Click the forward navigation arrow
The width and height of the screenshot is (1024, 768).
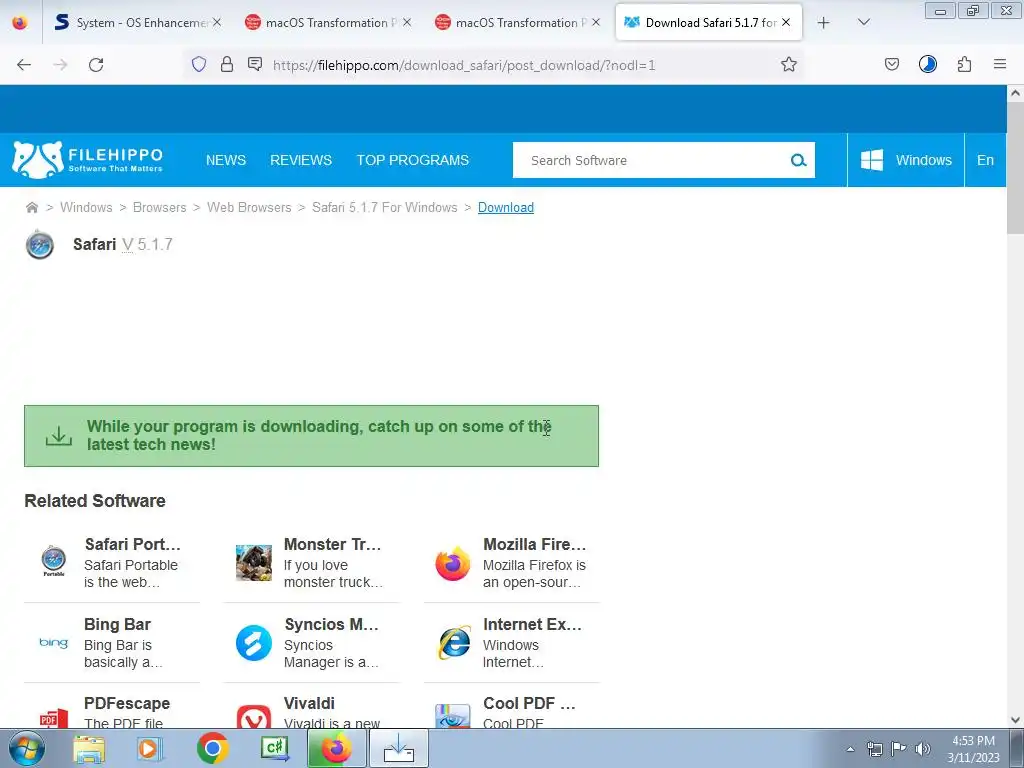pyautogui.click(x=60, y=65)
